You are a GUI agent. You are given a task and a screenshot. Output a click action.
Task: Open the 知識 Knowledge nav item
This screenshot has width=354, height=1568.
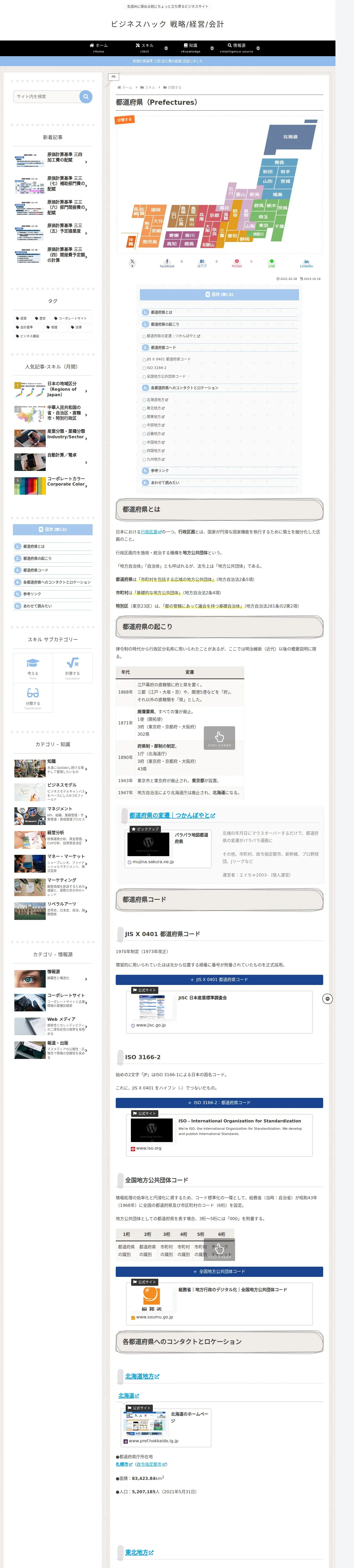(190, 48)
